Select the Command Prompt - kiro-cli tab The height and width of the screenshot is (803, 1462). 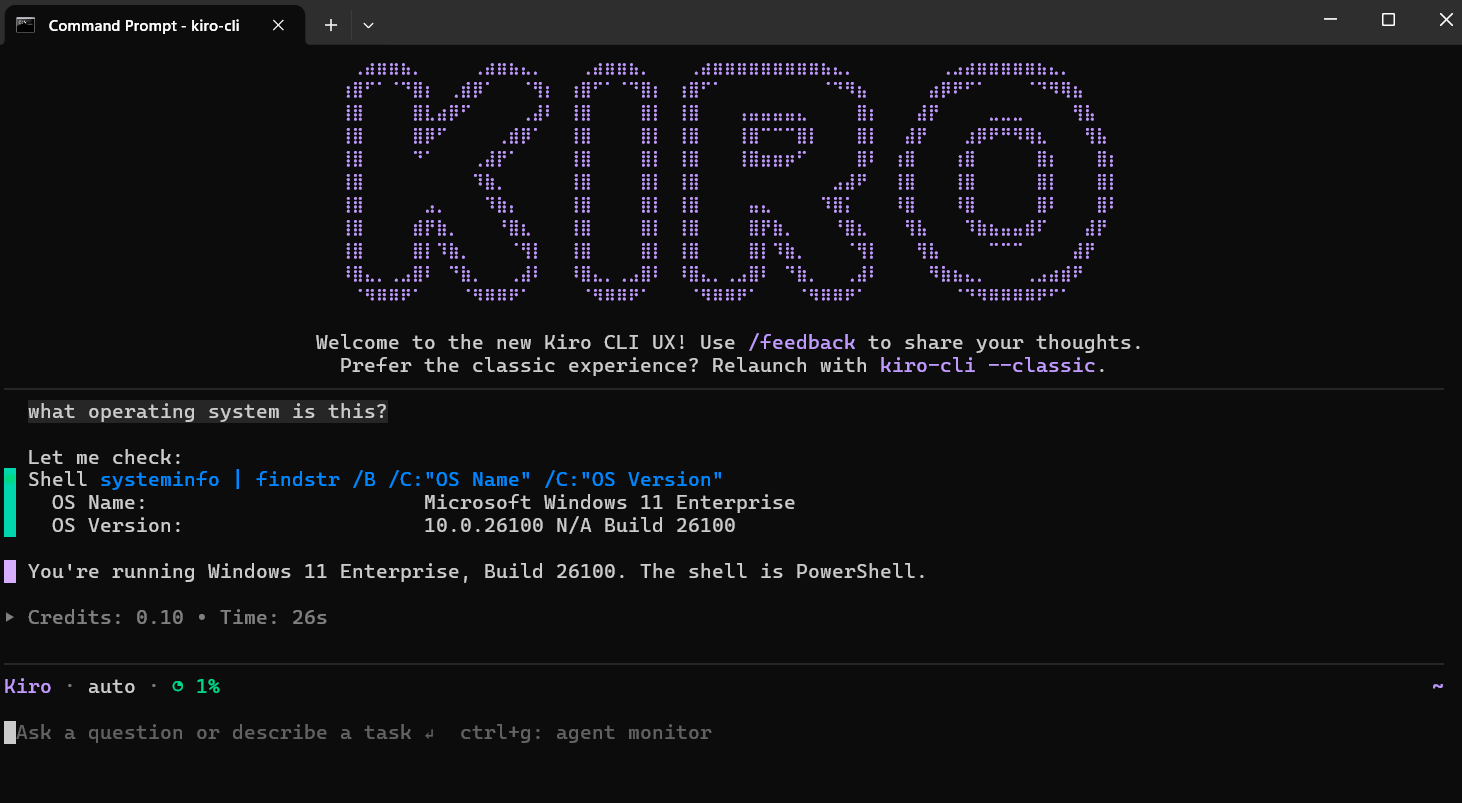143,25
